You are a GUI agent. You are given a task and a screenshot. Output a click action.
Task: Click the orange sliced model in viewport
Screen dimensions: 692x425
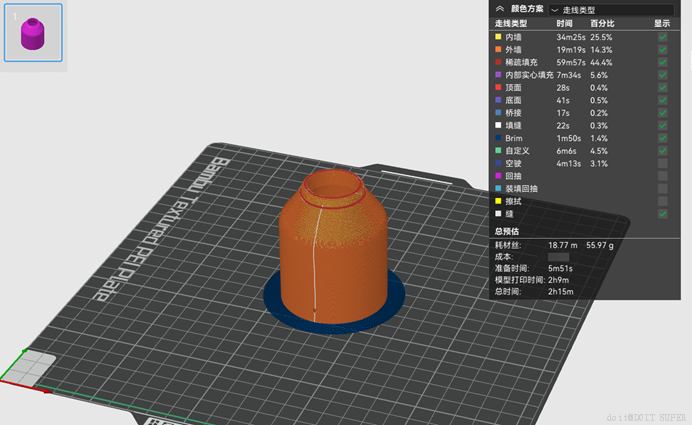pos(334,252)
